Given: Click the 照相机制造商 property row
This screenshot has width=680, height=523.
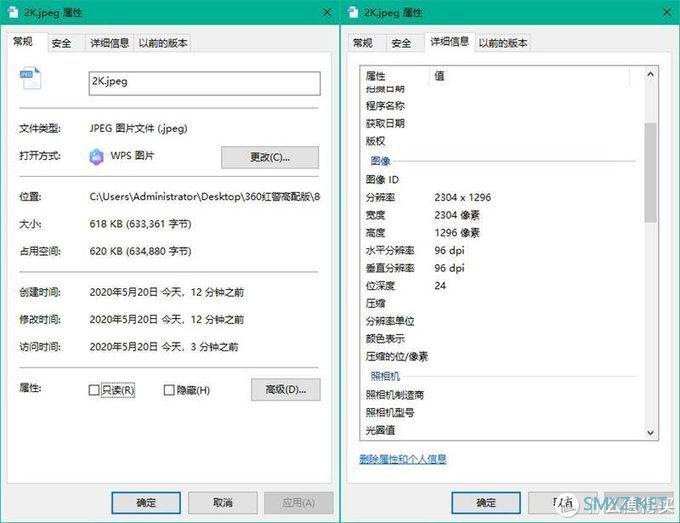Looking at the screenshot, I should [502, 395].
